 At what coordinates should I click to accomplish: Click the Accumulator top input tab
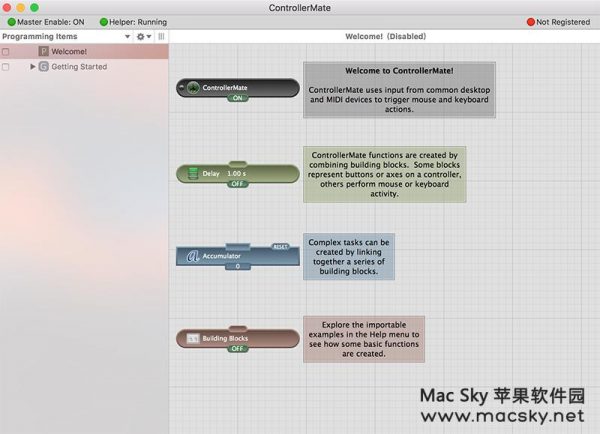pos(238,246)
